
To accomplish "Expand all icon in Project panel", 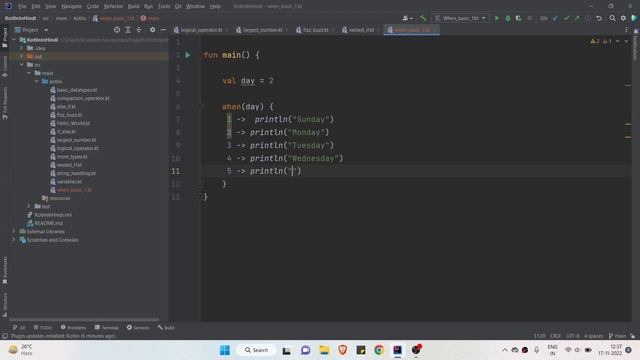I will click(128, 30).
